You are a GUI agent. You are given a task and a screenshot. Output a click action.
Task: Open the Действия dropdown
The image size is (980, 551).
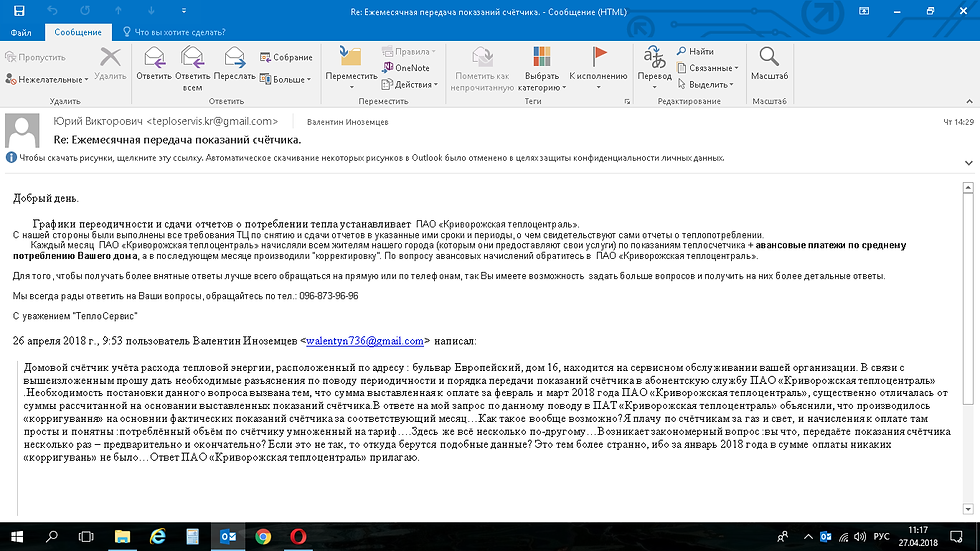tap(409, 84)
